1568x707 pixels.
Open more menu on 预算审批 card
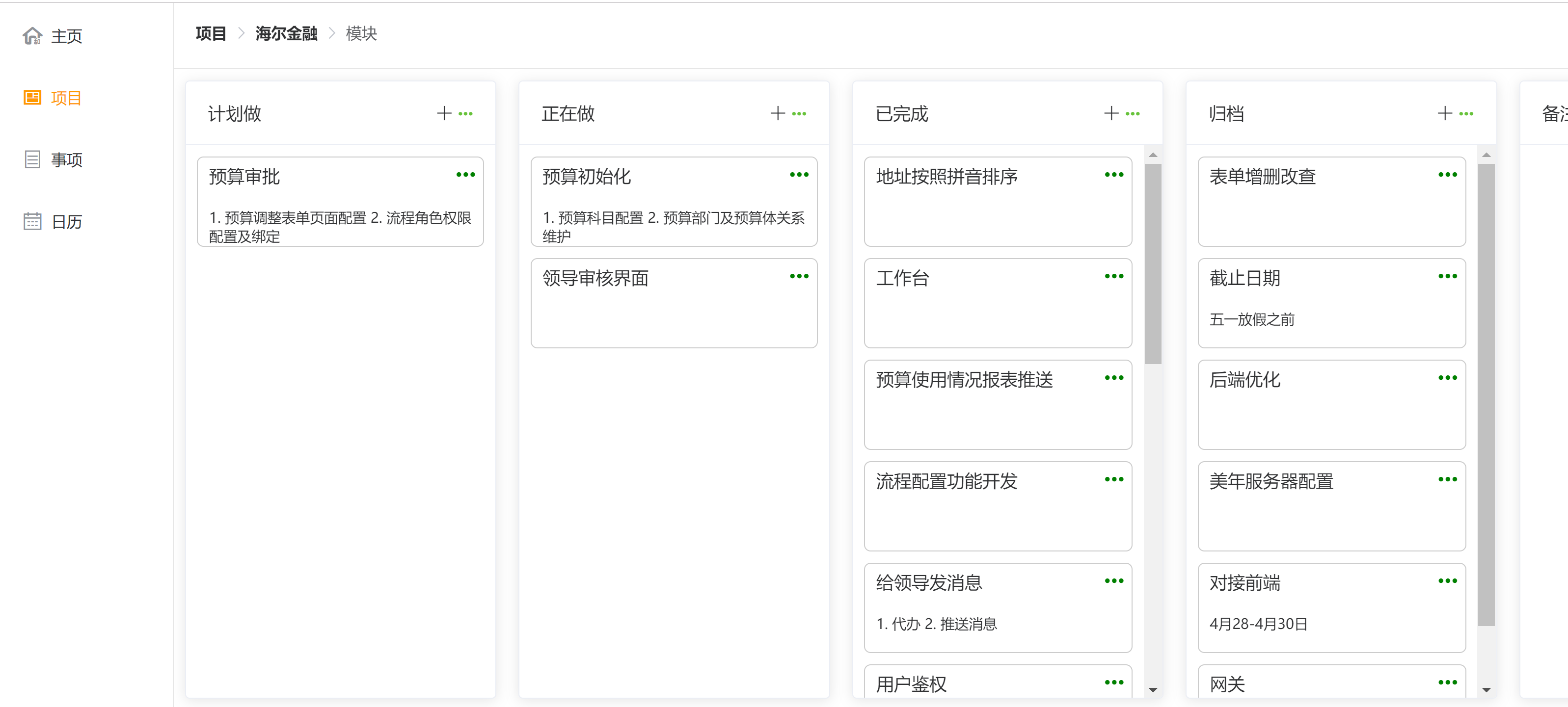click(466, 175)
